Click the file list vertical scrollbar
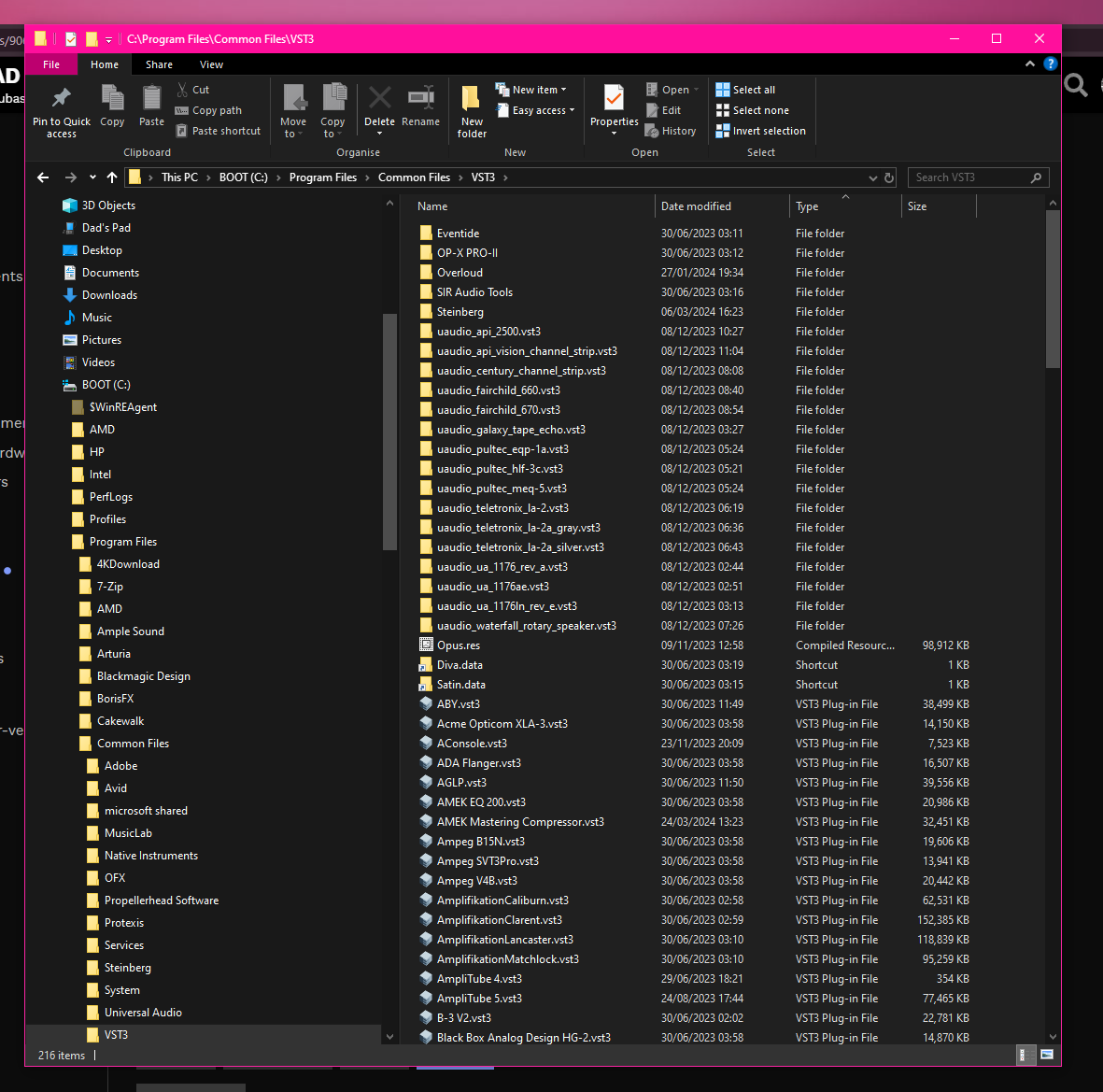 click(1053, 289)
